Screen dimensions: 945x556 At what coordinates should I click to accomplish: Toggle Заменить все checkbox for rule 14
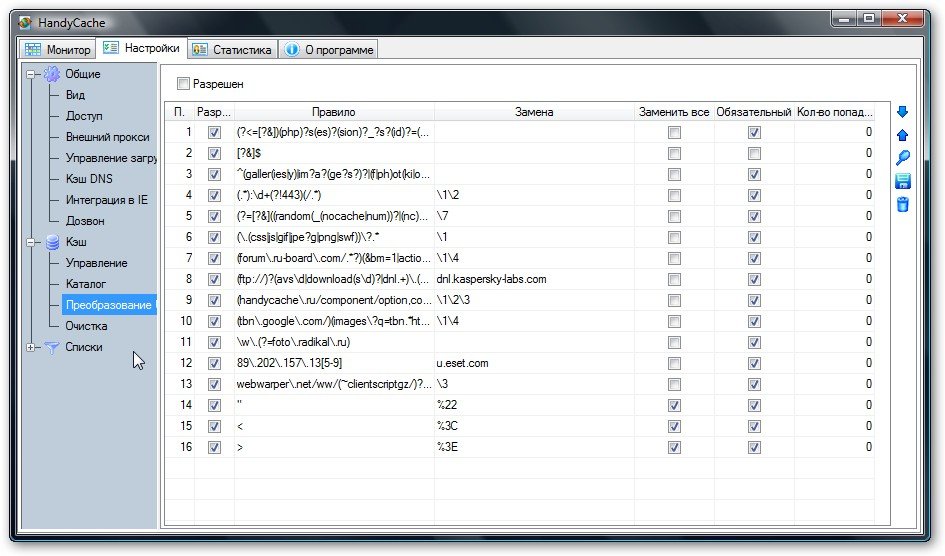tap(674, 405)
